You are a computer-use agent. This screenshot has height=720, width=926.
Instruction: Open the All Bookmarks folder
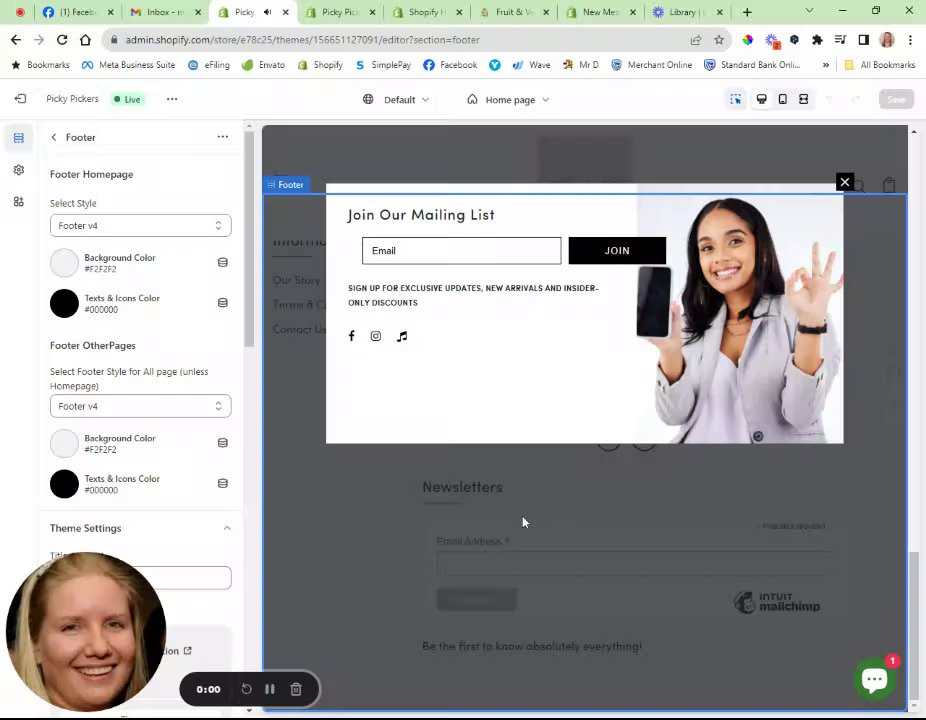(880, 65)
